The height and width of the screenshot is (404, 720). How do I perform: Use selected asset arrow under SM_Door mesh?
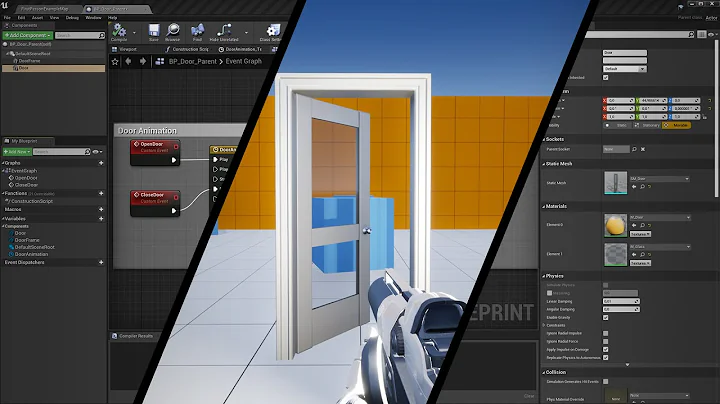coord(634,187)
